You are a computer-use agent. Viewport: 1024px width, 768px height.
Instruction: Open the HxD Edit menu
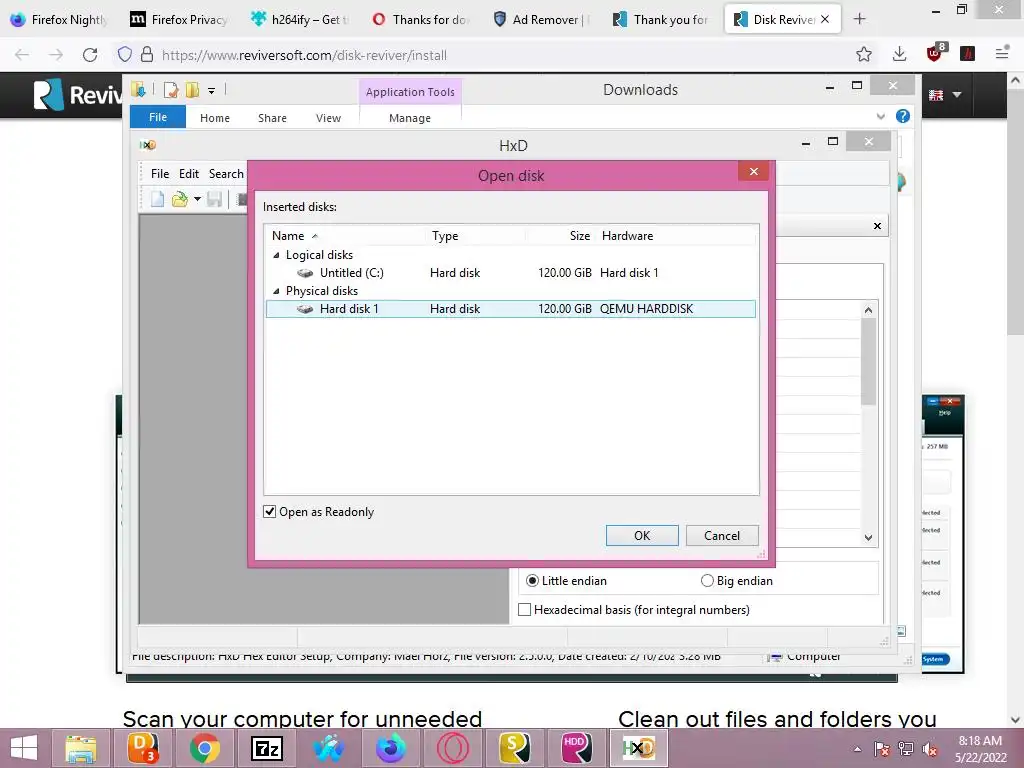pos(189,174)
